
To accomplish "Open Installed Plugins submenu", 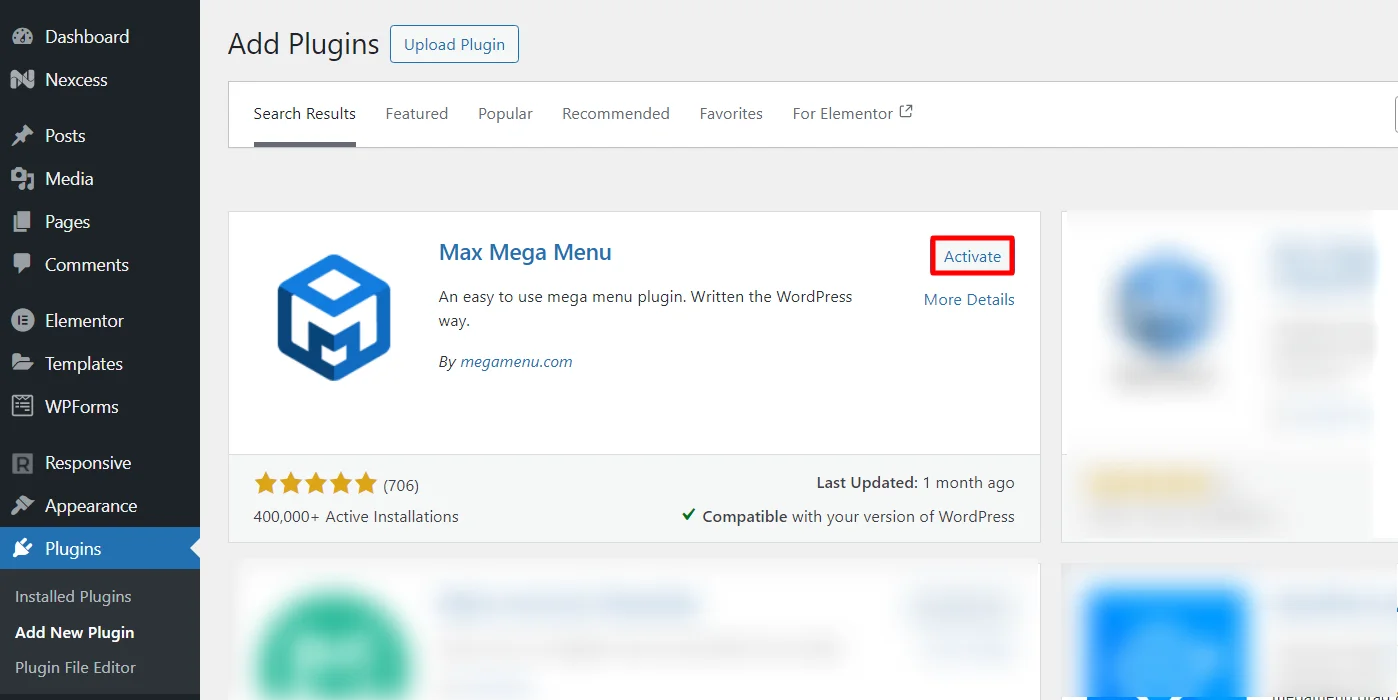I will point(73,597).
